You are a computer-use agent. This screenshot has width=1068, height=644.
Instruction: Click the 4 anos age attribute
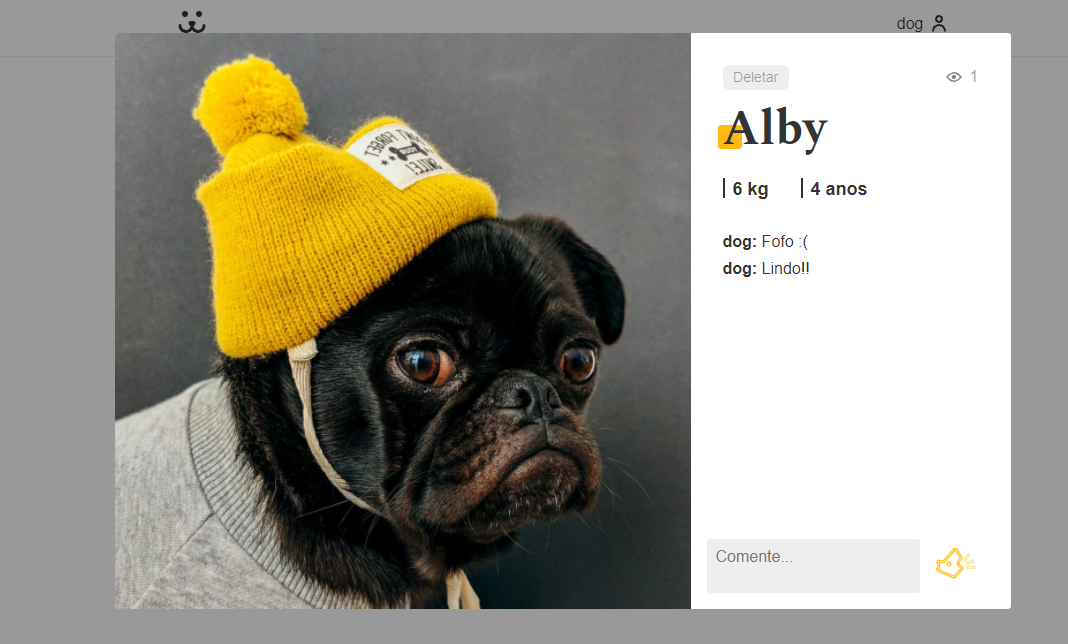click(x=834, y=189)
